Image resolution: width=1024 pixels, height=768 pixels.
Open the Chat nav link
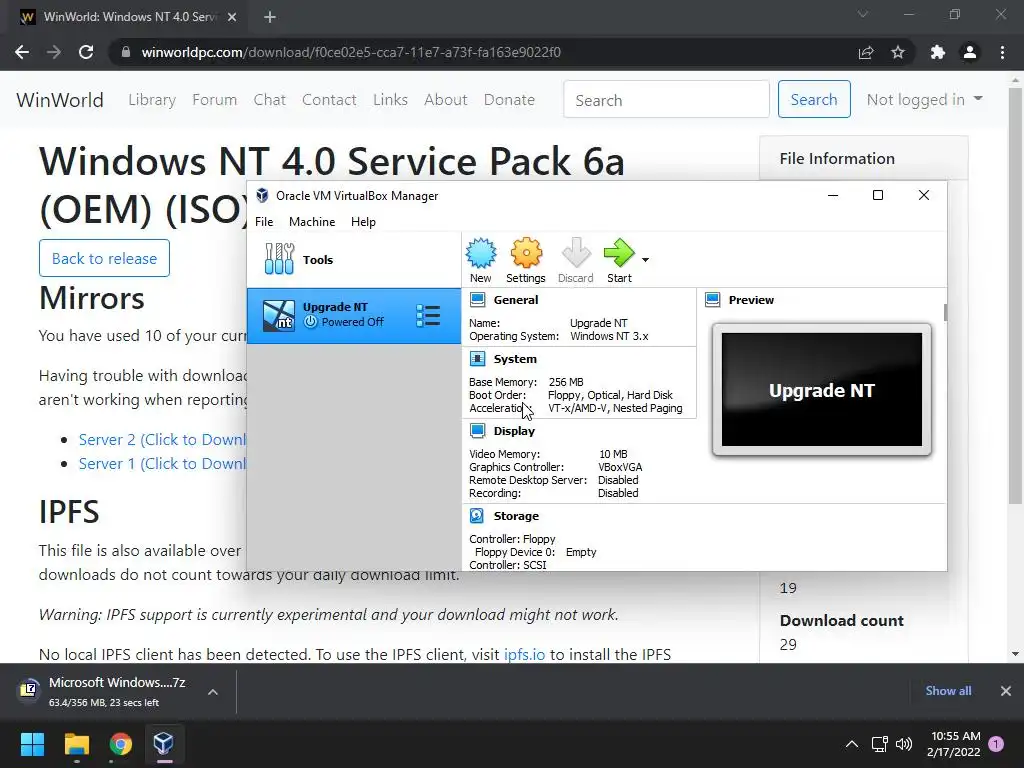270,100
